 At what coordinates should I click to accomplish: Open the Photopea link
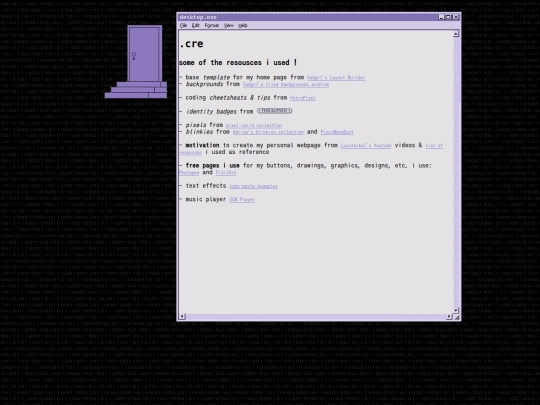click(189, 173)
